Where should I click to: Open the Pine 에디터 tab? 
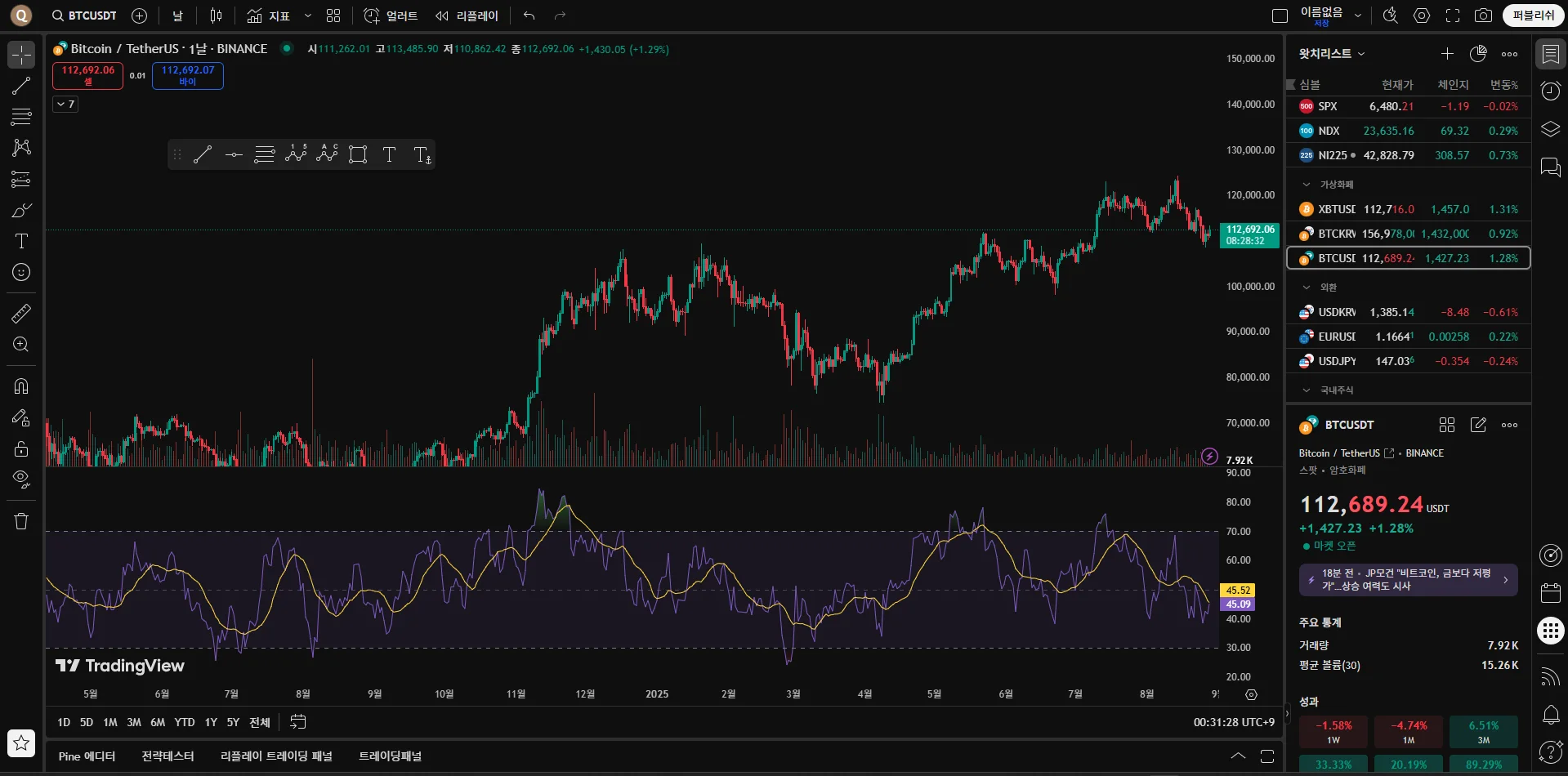tap(87, 756)
